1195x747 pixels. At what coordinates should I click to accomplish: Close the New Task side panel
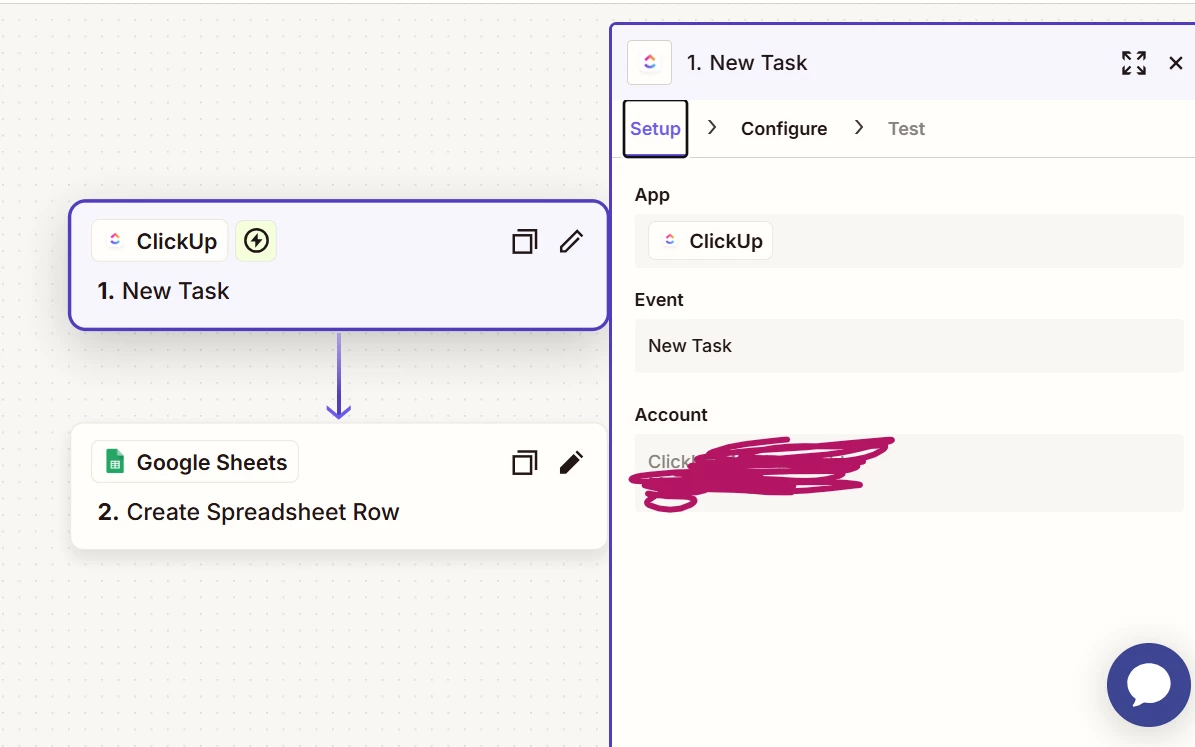point(1176,63)
